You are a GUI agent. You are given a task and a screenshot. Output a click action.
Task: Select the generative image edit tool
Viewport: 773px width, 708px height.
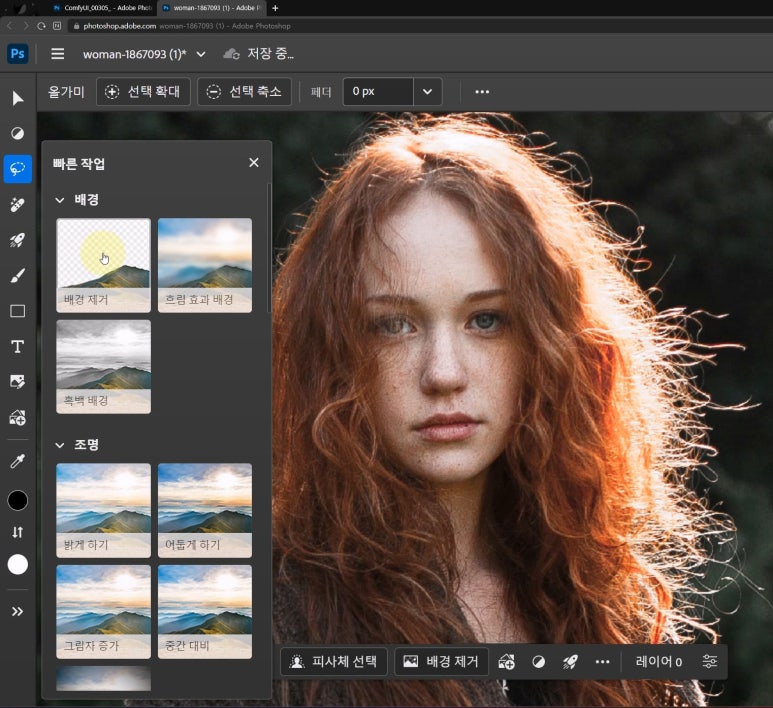(18, 382)
